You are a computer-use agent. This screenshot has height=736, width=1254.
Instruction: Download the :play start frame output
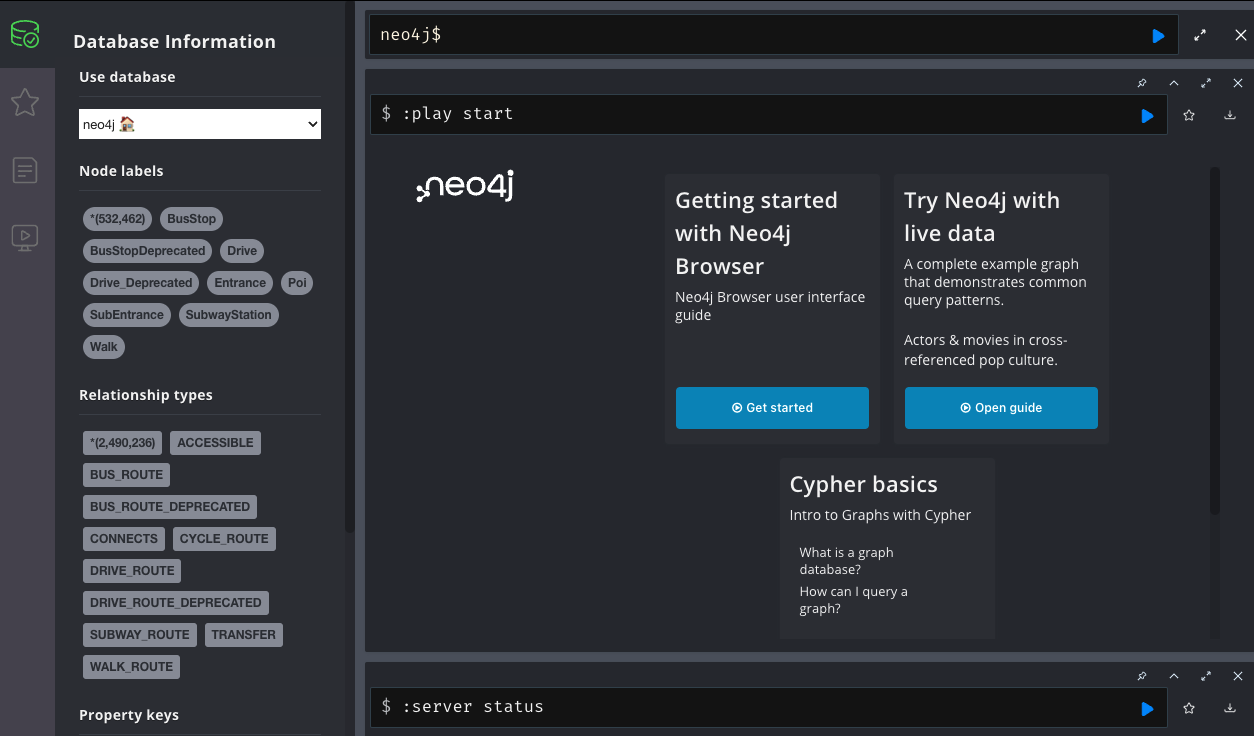(1230, 116)
